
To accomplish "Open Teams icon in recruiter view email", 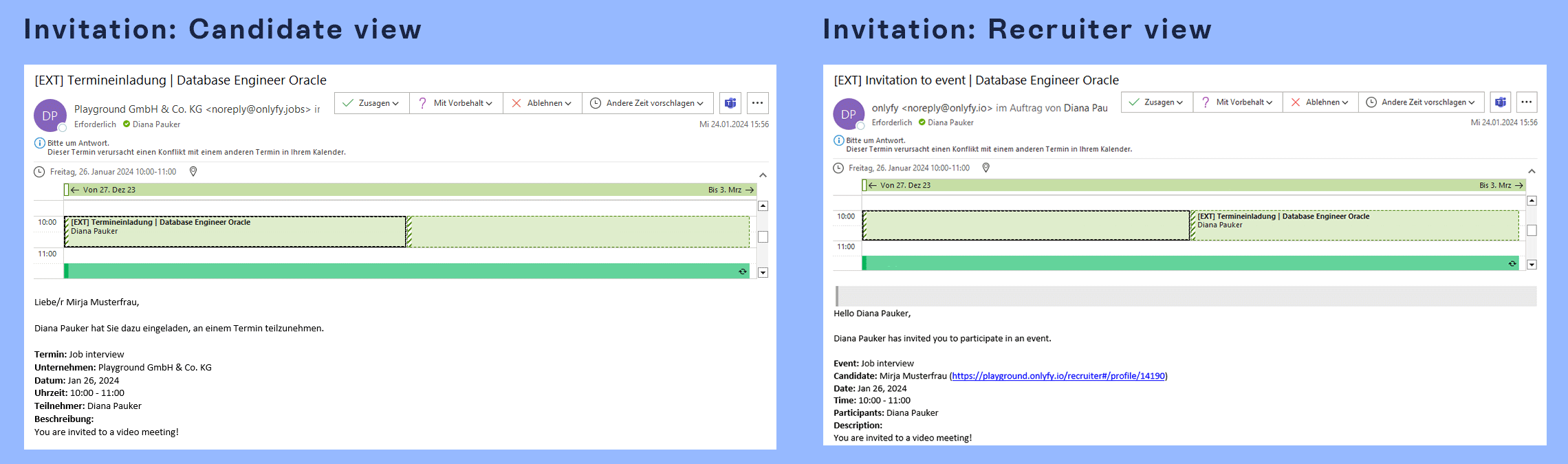I will tap(1500, 102).
